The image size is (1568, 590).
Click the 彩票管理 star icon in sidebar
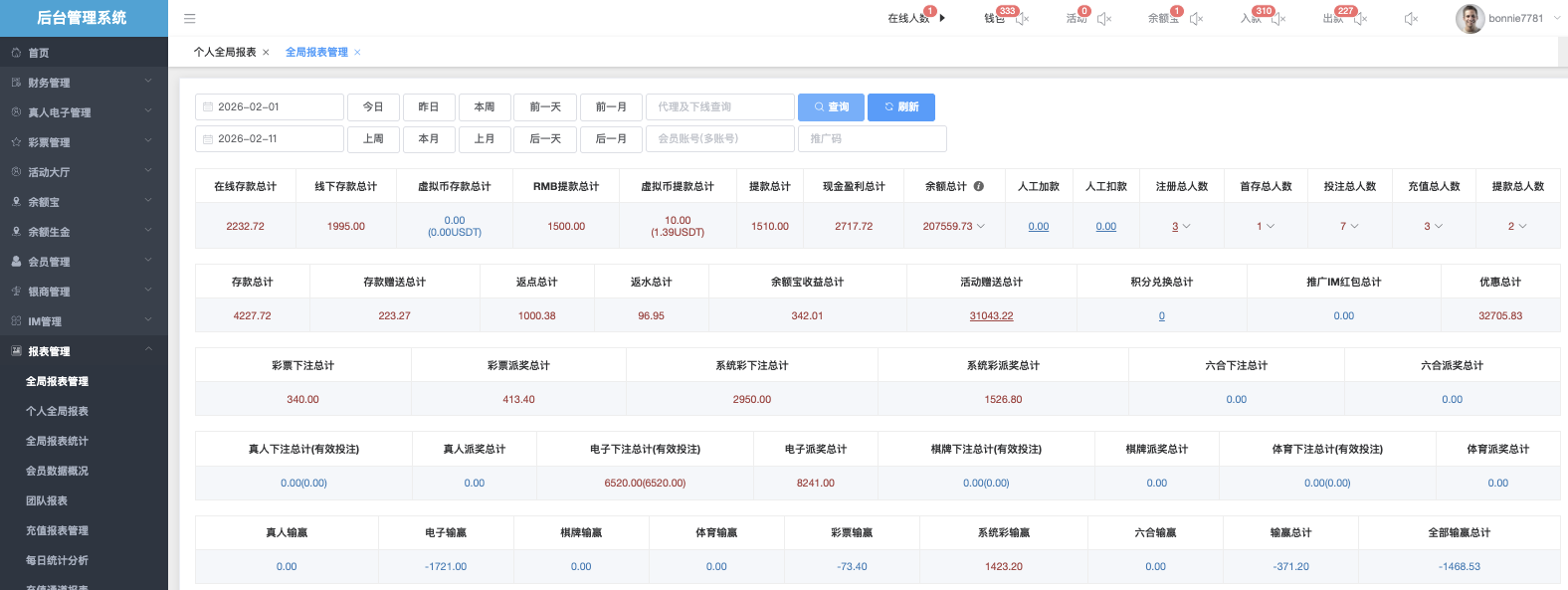(16, 142)
